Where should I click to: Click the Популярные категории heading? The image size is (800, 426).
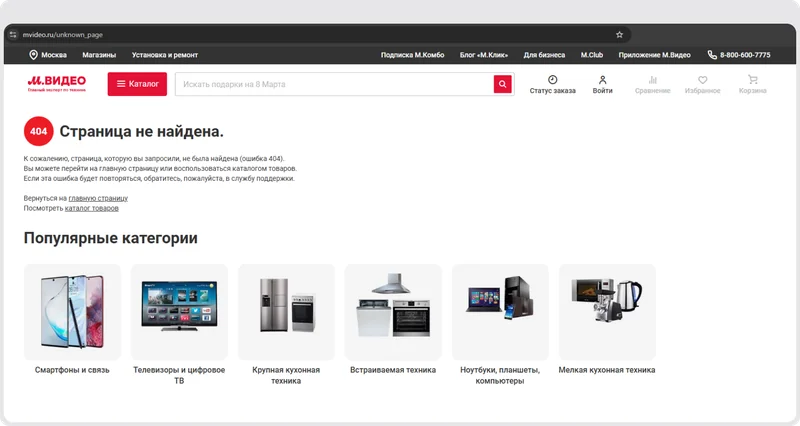pos(111,238)
